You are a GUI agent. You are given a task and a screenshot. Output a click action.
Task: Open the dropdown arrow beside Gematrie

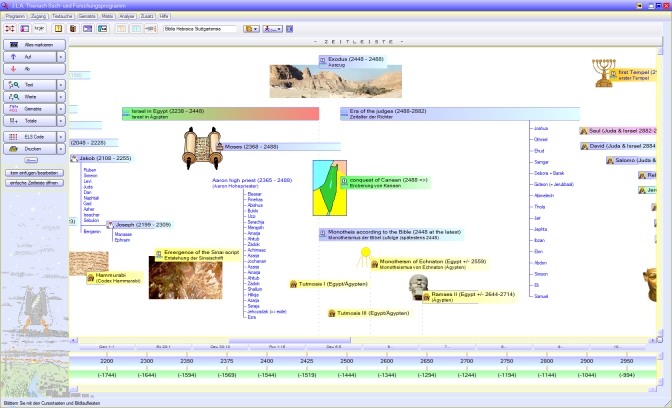(61, 109)
